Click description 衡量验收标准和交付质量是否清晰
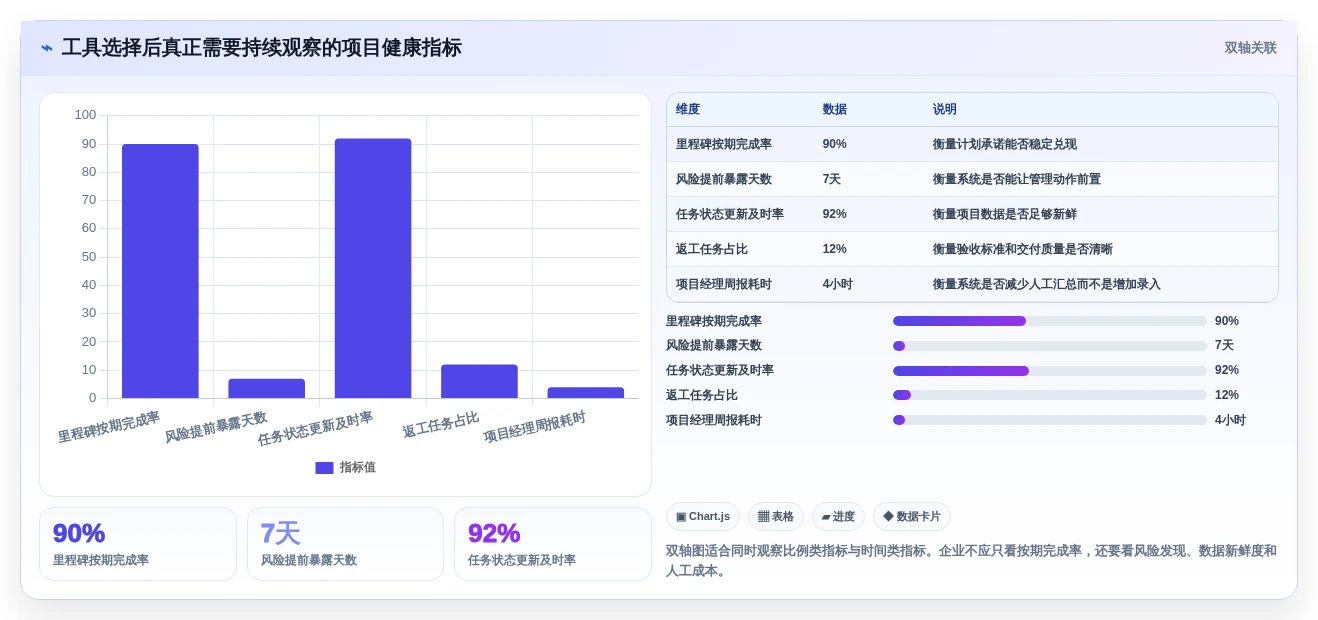This screenshot has width=1318, height=620. tap(1023, 249)
